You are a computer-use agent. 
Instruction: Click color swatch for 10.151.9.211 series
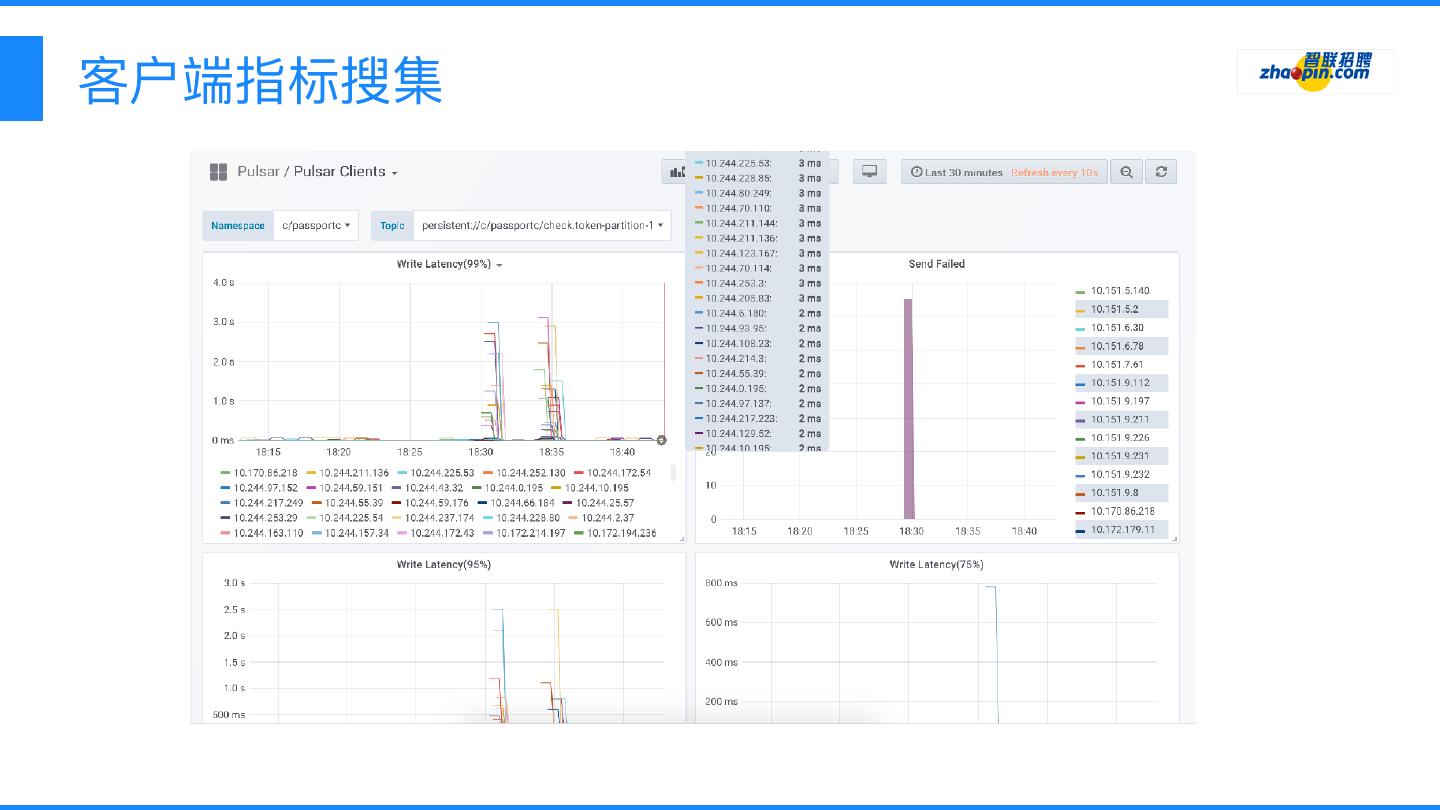point(1080,421)
